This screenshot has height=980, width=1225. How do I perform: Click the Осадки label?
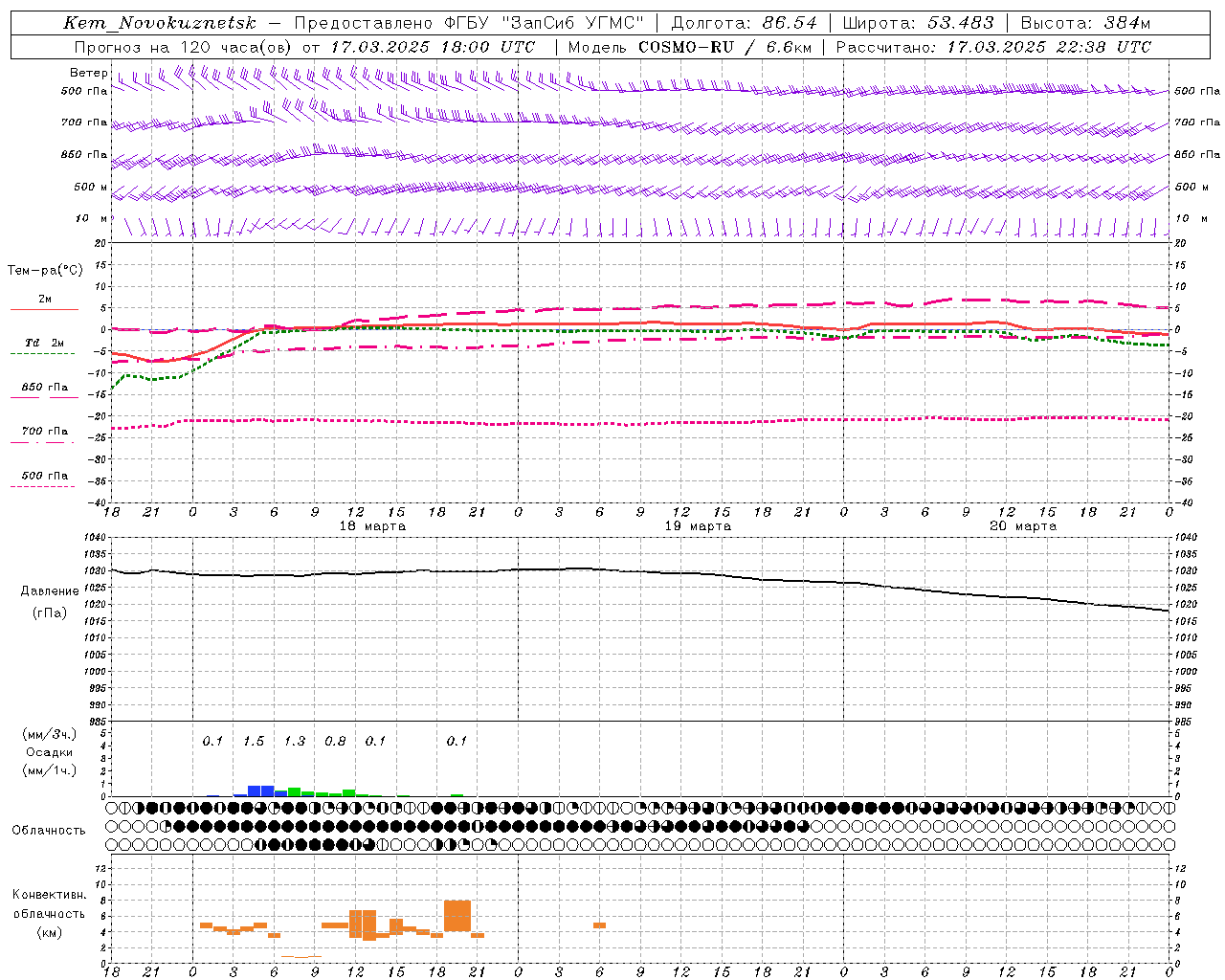(x=50, y=752)
